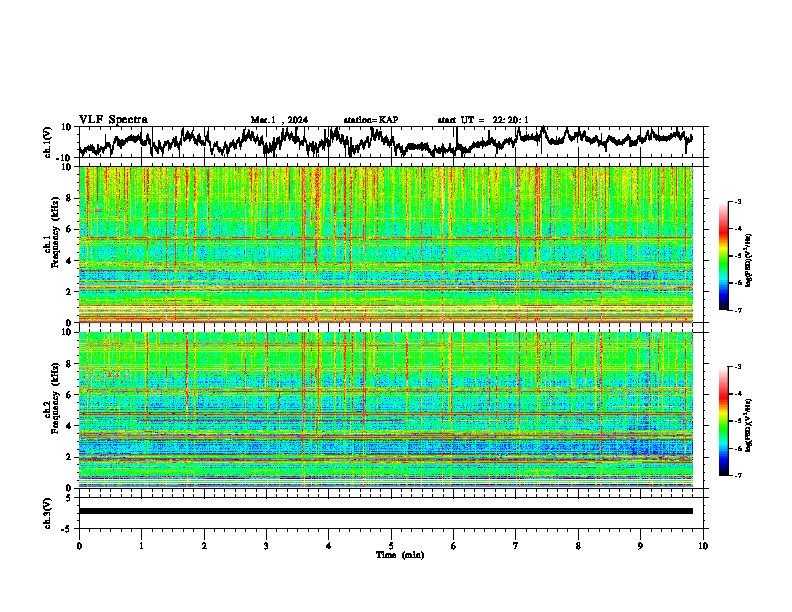Viewport: 792px width, 612px height.
Task: Click the "station=KAP" header label
Action: (x=371, y=120)
